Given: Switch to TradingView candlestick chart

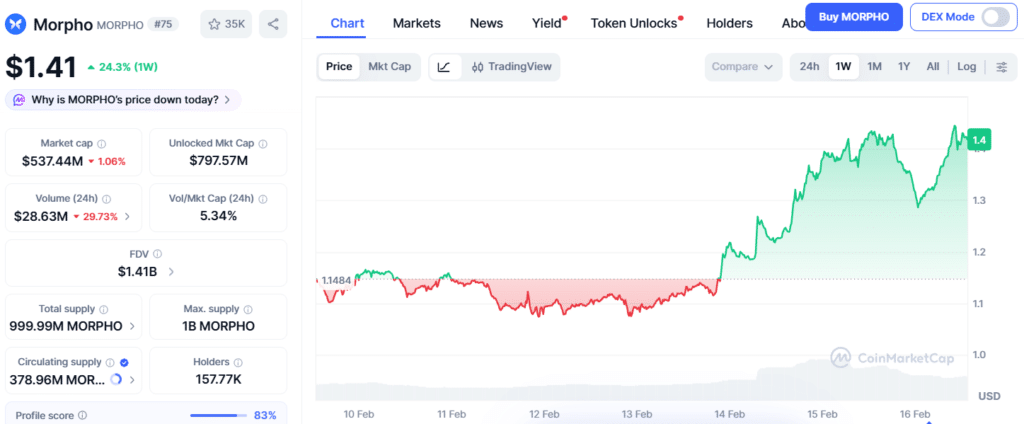Looking at the screenshot, I should (x=511, y=67).
